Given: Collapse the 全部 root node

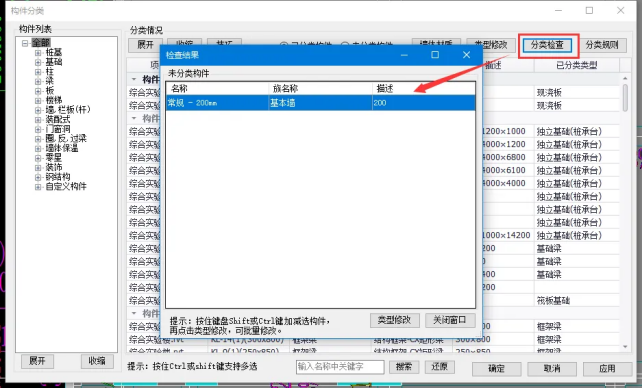Looking at the screenshot, I should coord(25,43).
